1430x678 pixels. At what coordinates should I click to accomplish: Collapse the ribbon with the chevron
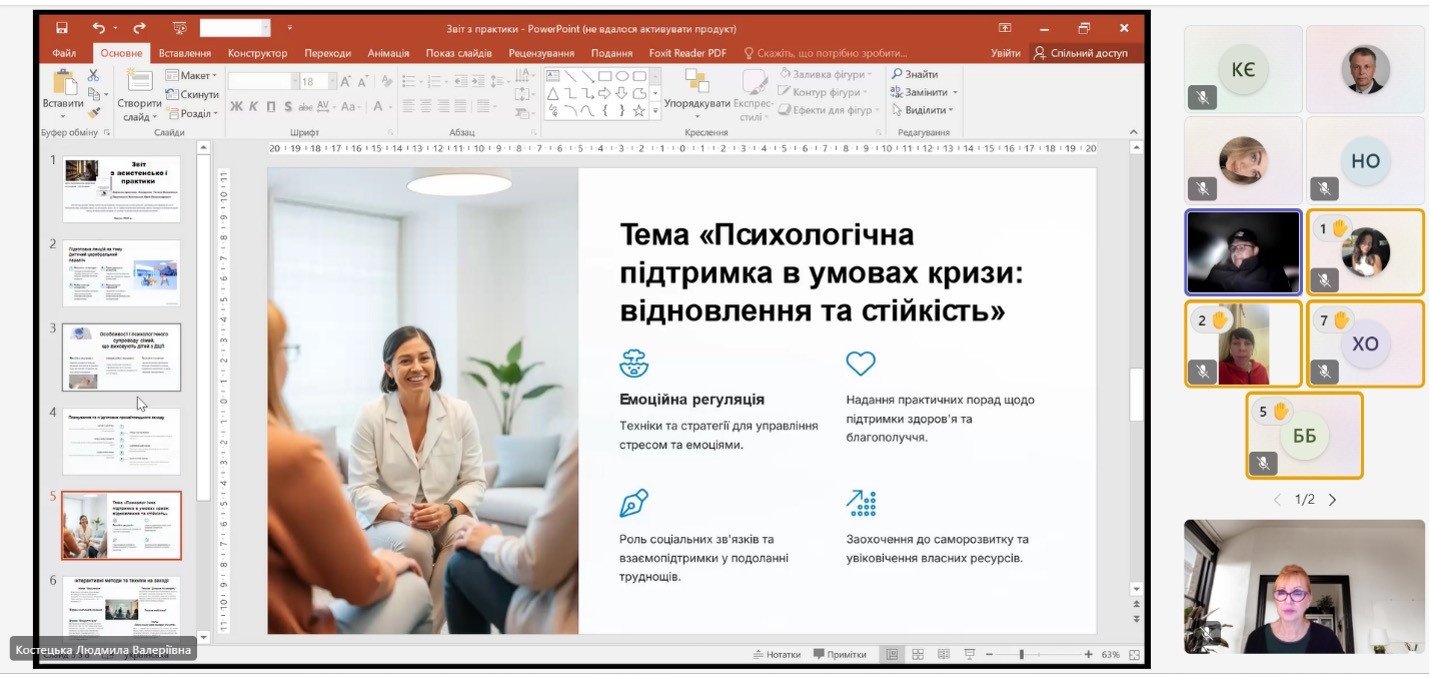pyautogui.click(x=1135, y=131)
